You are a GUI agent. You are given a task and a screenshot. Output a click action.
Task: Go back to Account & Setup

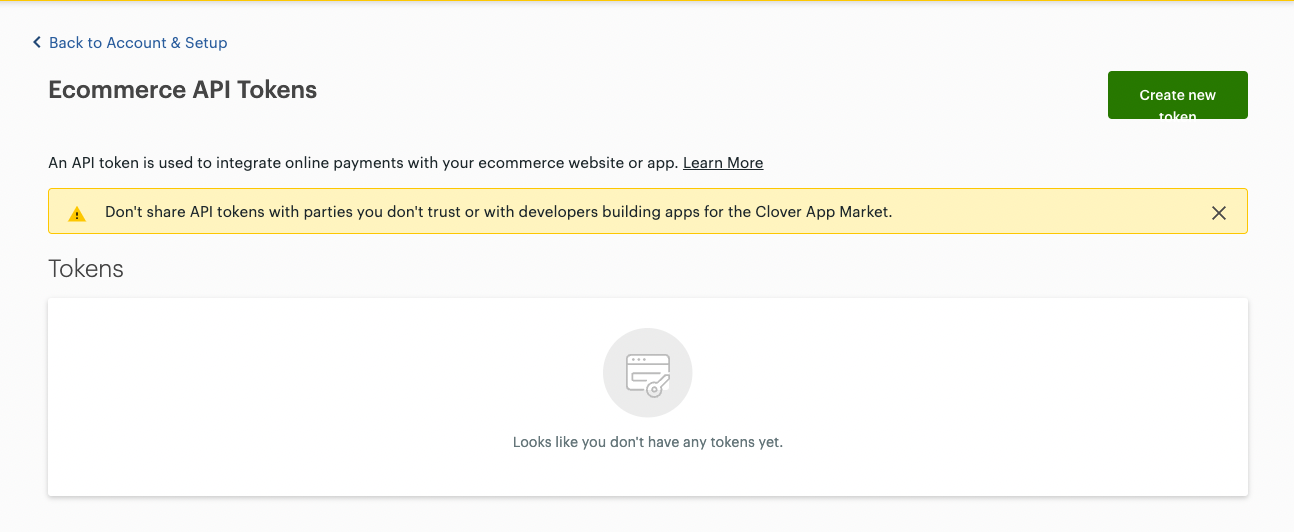[130, 42]
